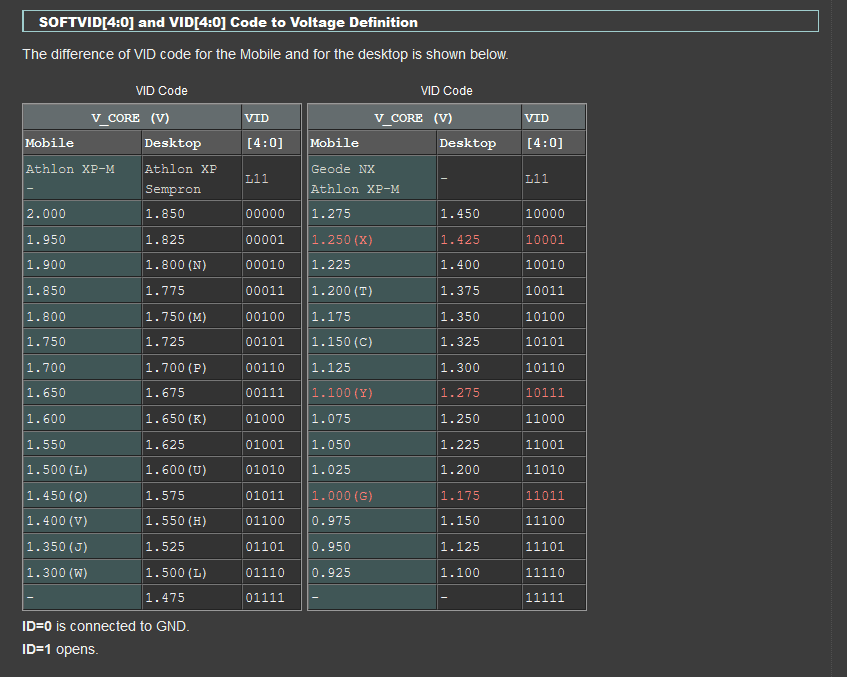
Task: Click VID code 01000
Action: tap(265, 419)
